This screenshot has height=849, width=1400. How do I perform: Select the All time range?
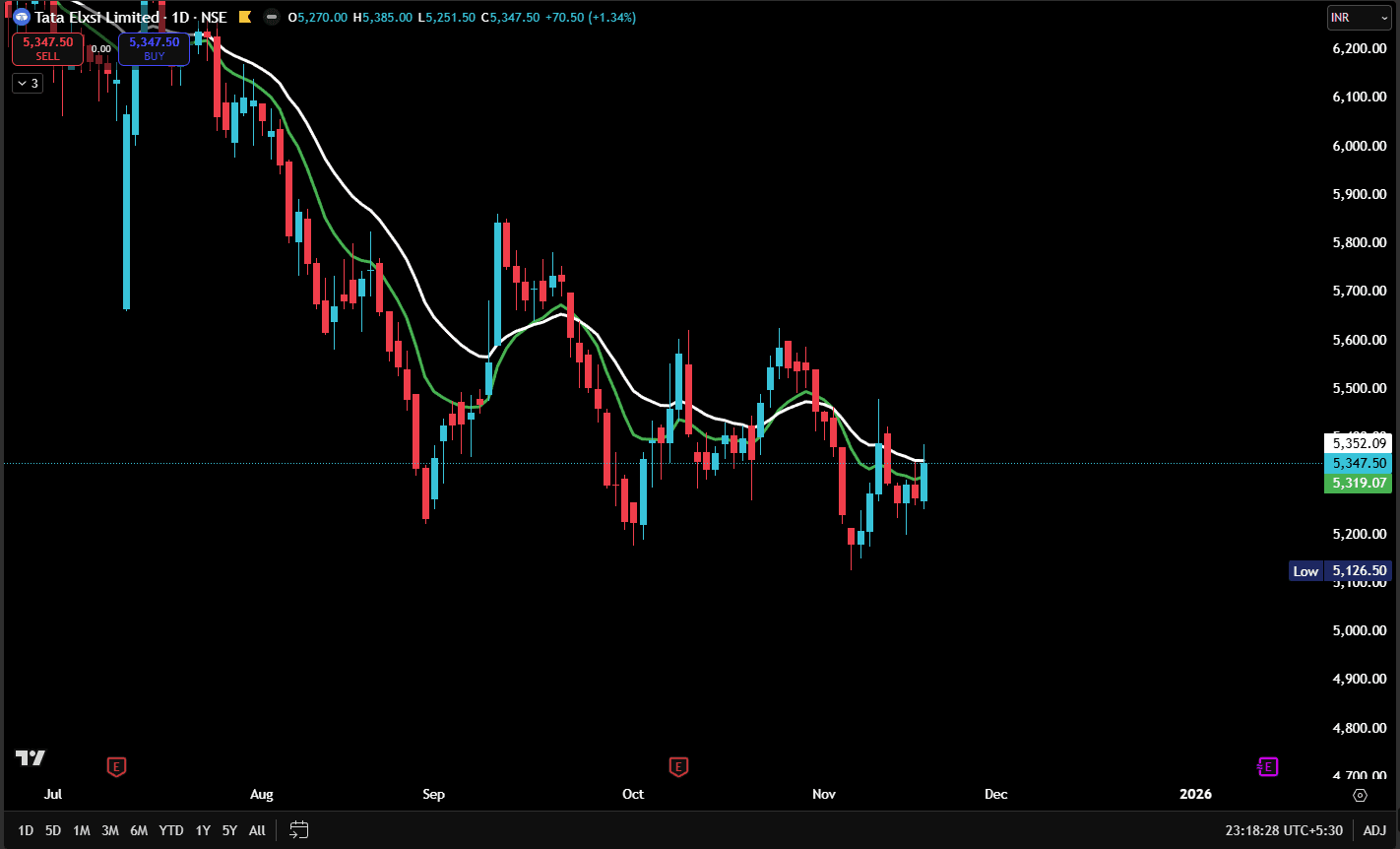click(x=257, y=830)
